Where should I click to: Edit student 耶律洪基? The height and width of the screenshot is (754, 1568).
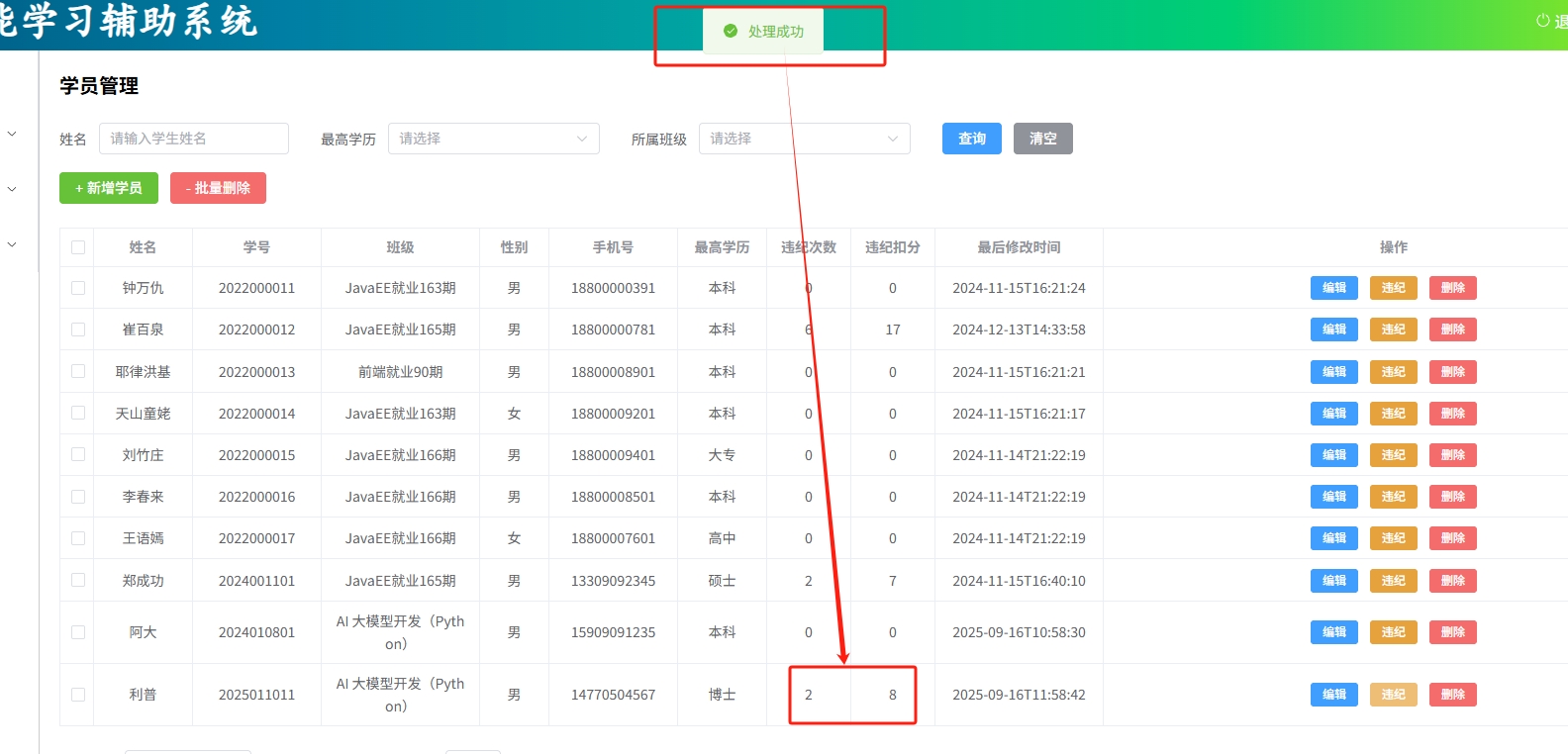click(1334, 372)
